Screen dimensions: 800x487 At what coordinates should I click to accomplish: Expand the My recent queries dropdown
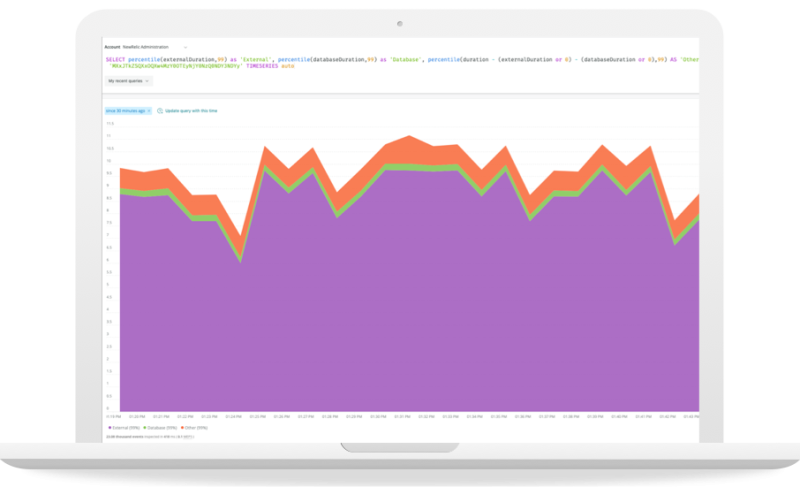130,81
